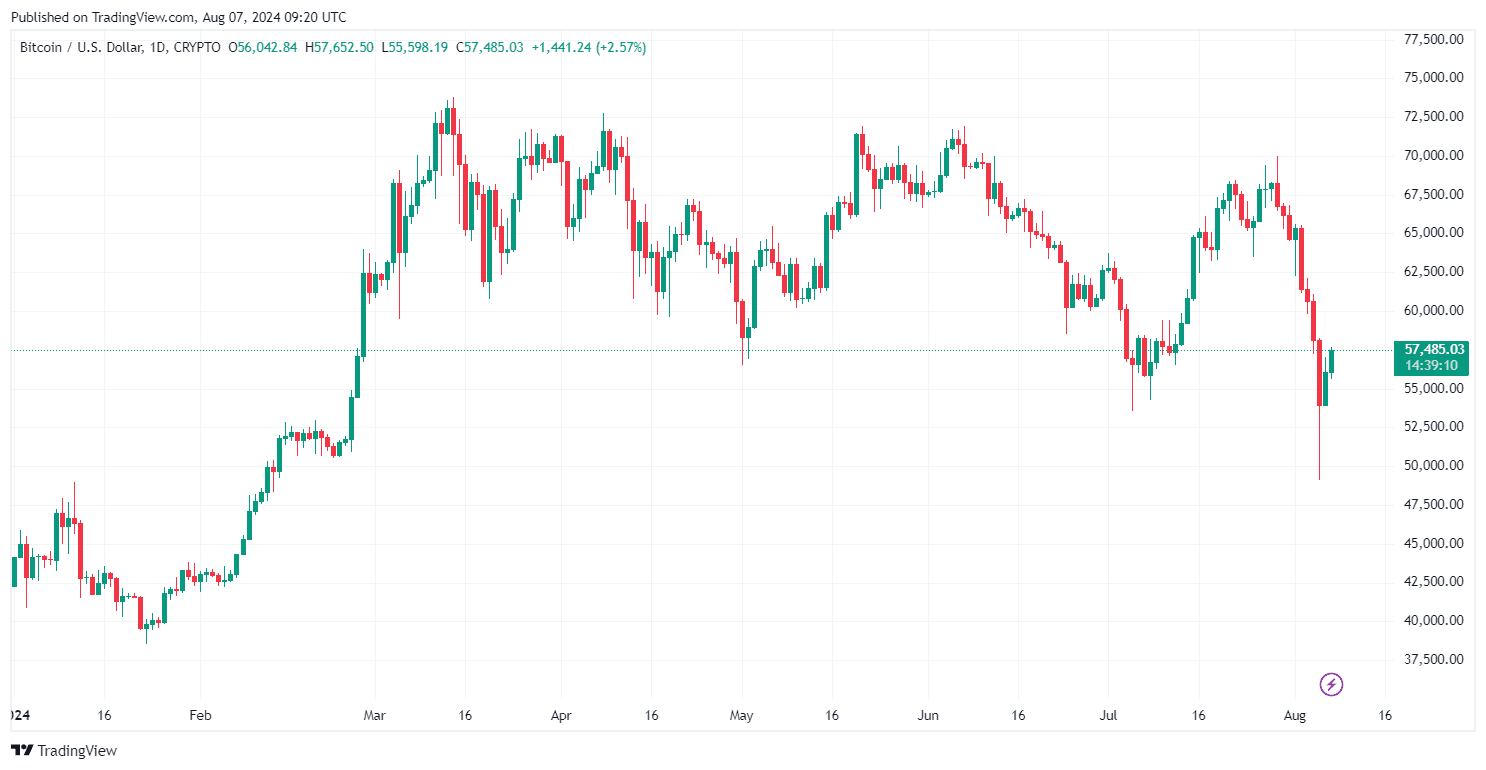Click the change value +1,441.24 (+2.57%)

coord(588,47)
